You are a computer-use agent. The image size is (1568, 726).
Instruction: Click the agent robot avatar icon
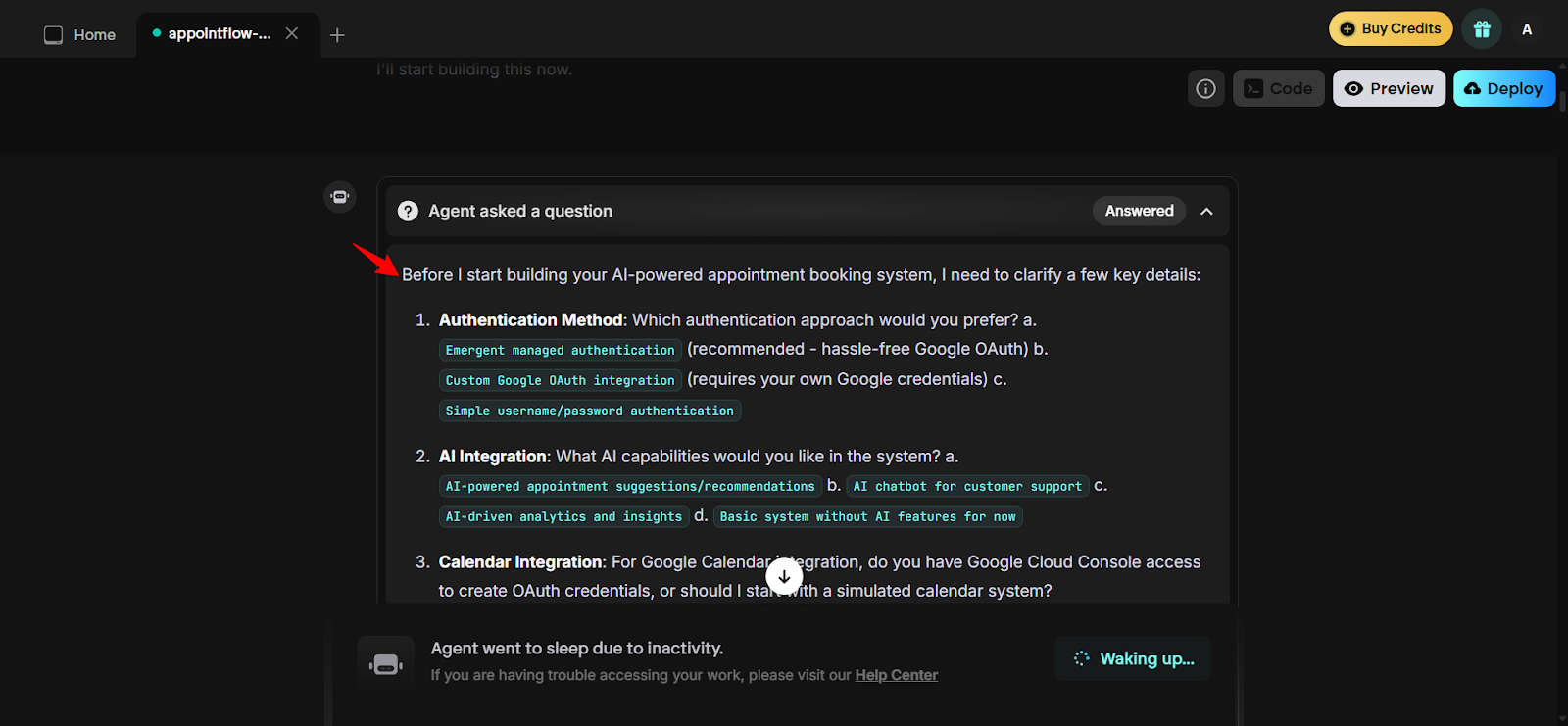pyautogui.click(x=340, y=197)
